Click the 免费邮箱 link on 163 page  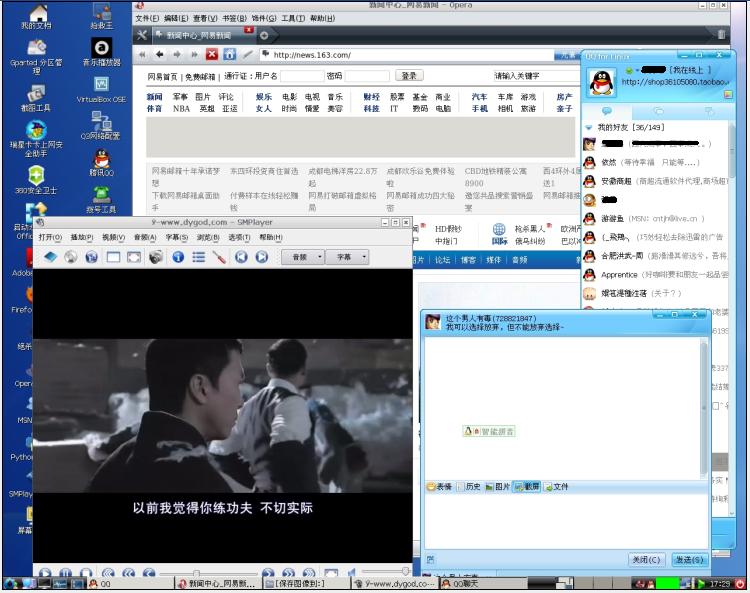coord(200,76)
